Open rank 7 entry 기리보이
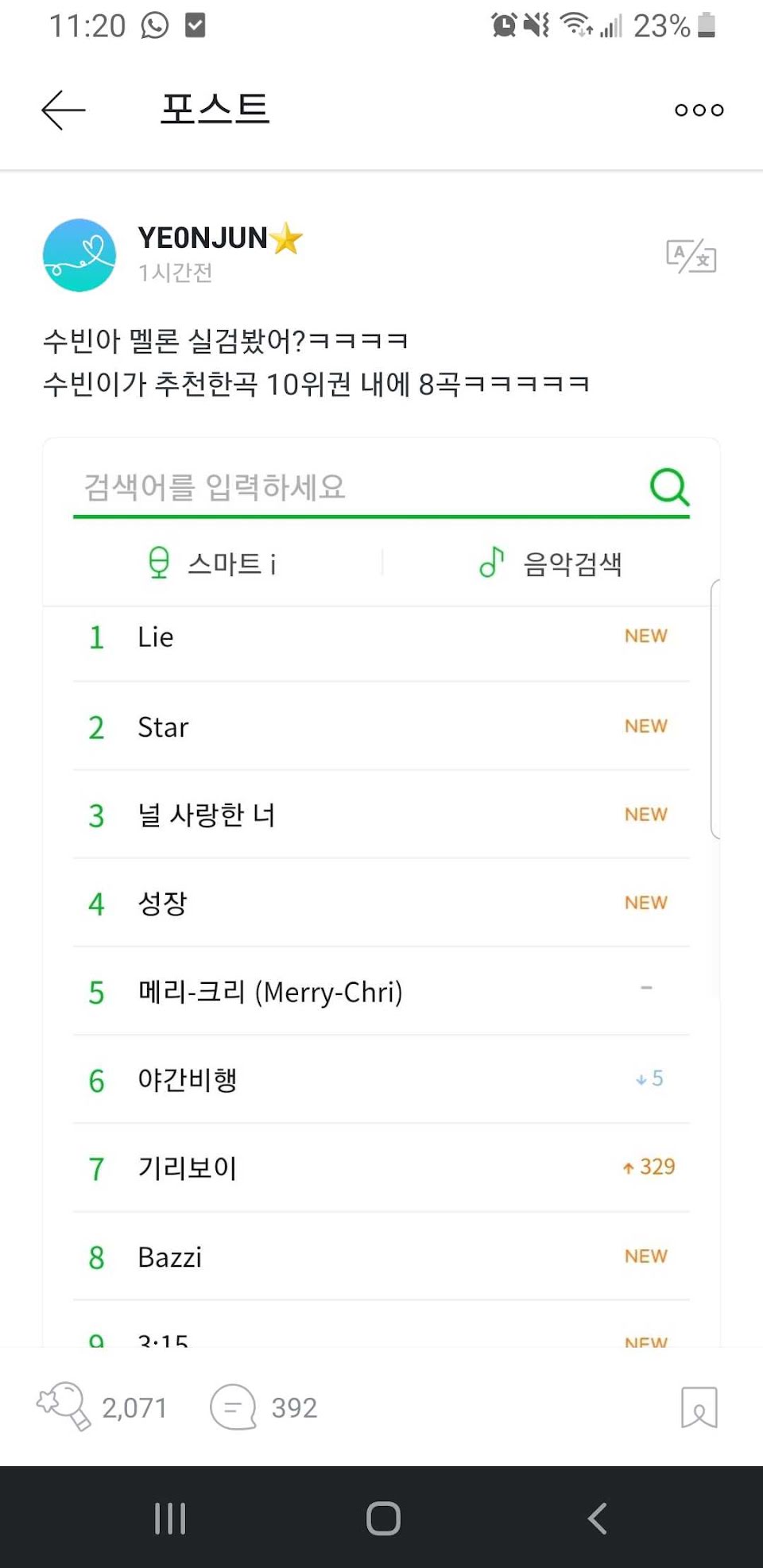 coord(381,1167)
